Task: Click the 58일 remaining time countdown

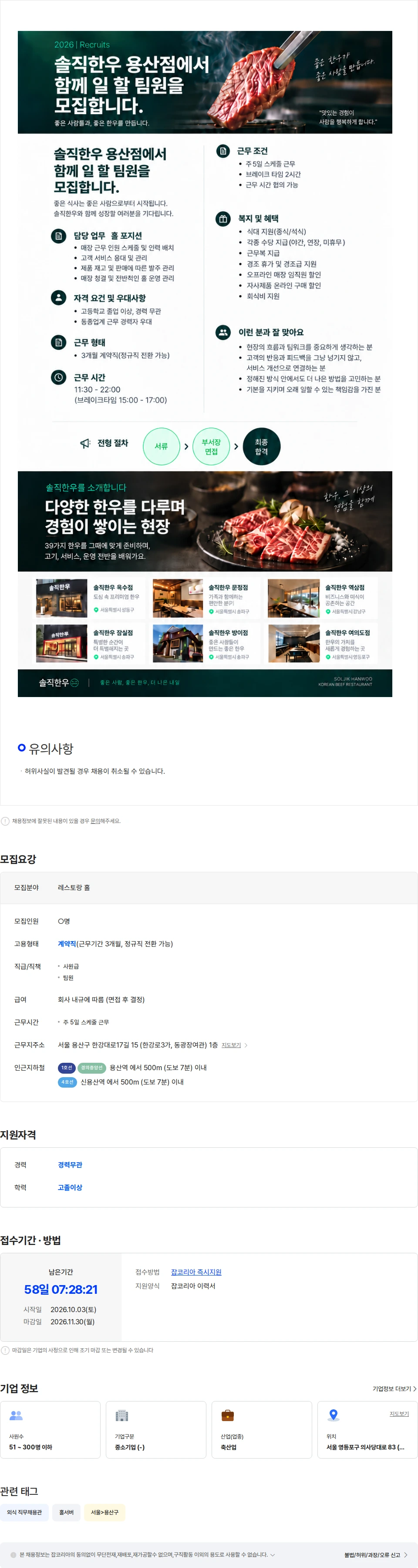Action: 61,1289
